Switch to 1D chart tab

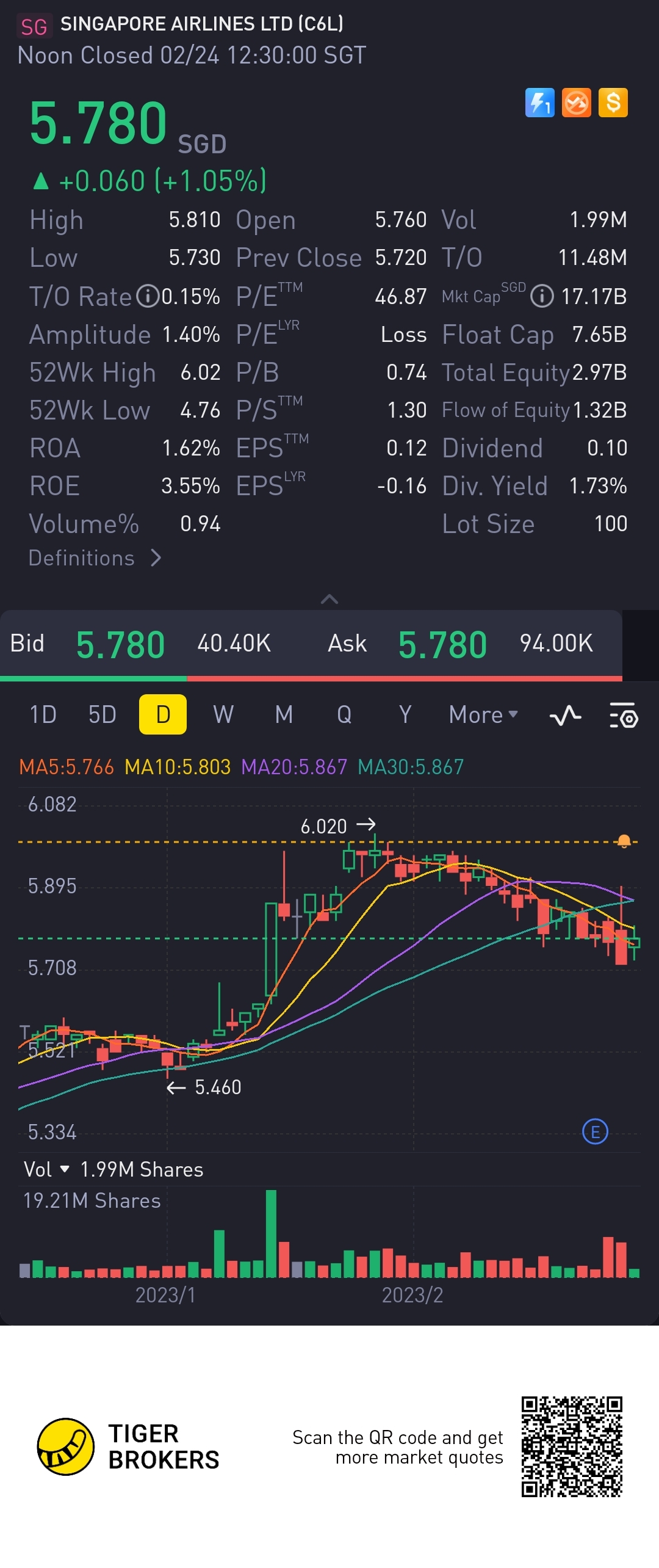(x=43, y=714)
